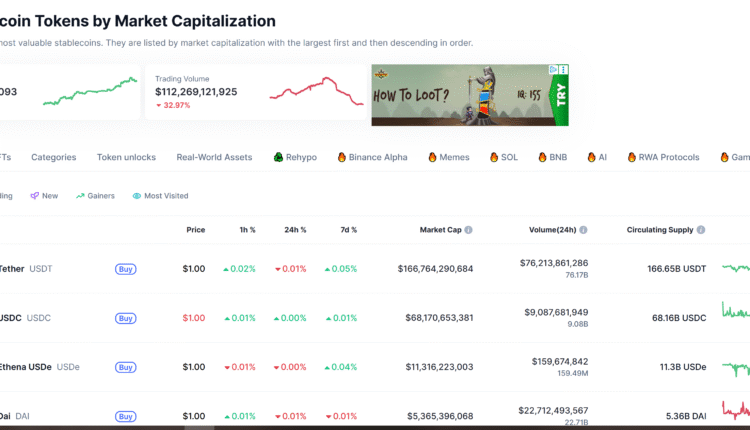Click the Circulating Supply info icon
The width and height of the screenshot is (750, 430).
[700, 230]
